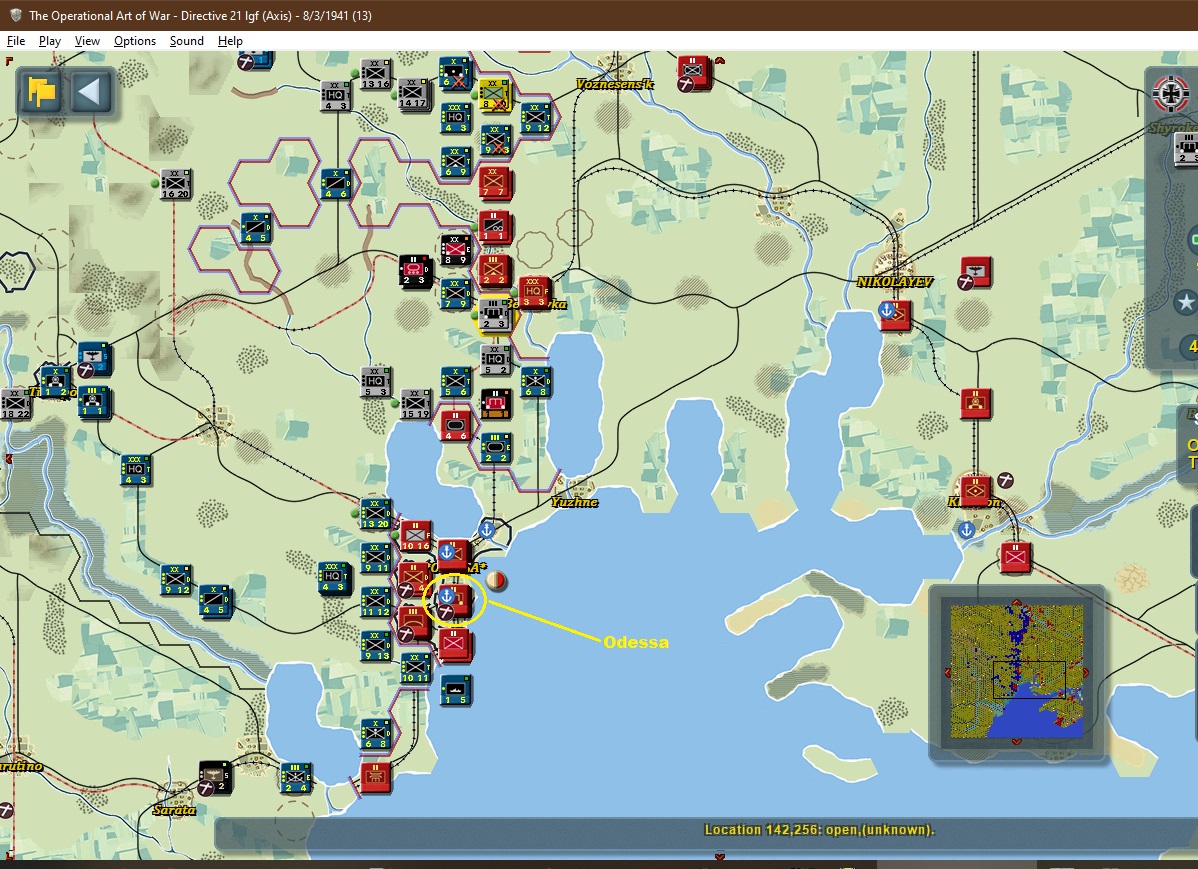The width and height of the screenshot is (1198, 869).
Task: Click the left-pointing back arrow button
Action: click(x=90, y=92)
